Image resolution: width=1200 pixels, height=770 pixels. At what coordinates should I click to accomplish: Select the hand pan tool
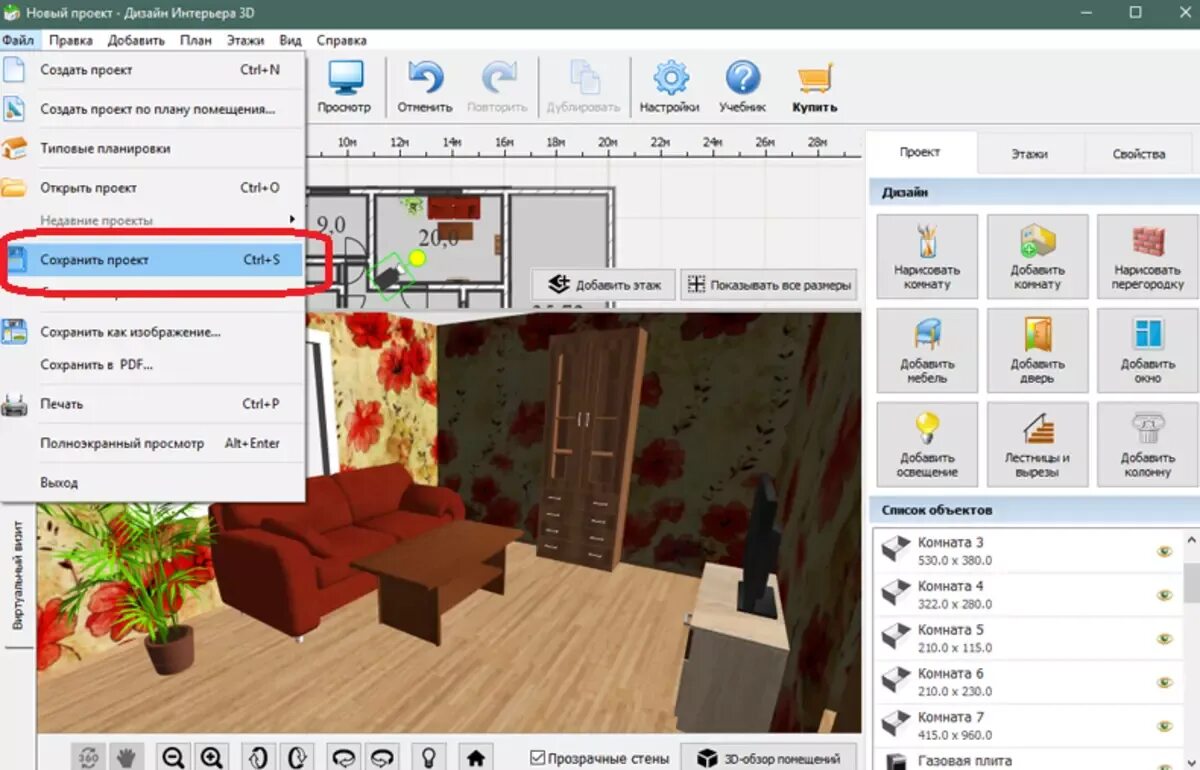click(127, 757)
